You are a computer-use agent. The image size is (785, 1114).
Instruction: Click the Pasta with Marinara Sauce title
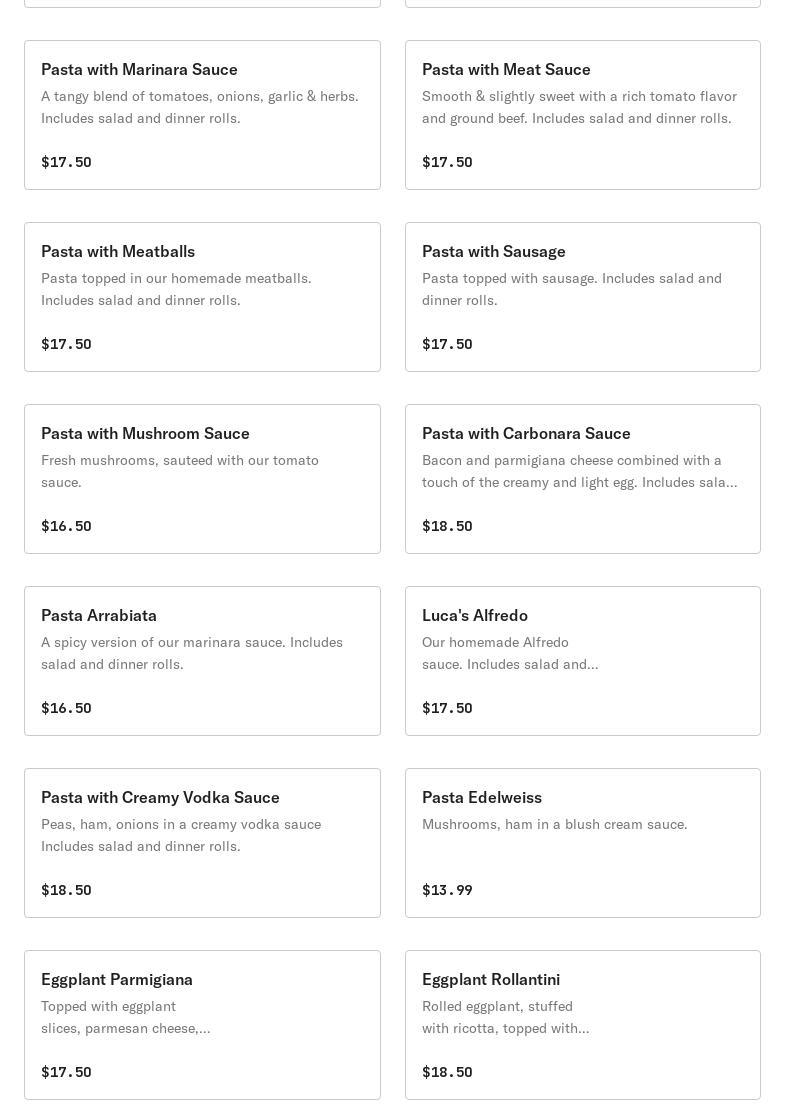pyautogui.click(x=139, y=70)
